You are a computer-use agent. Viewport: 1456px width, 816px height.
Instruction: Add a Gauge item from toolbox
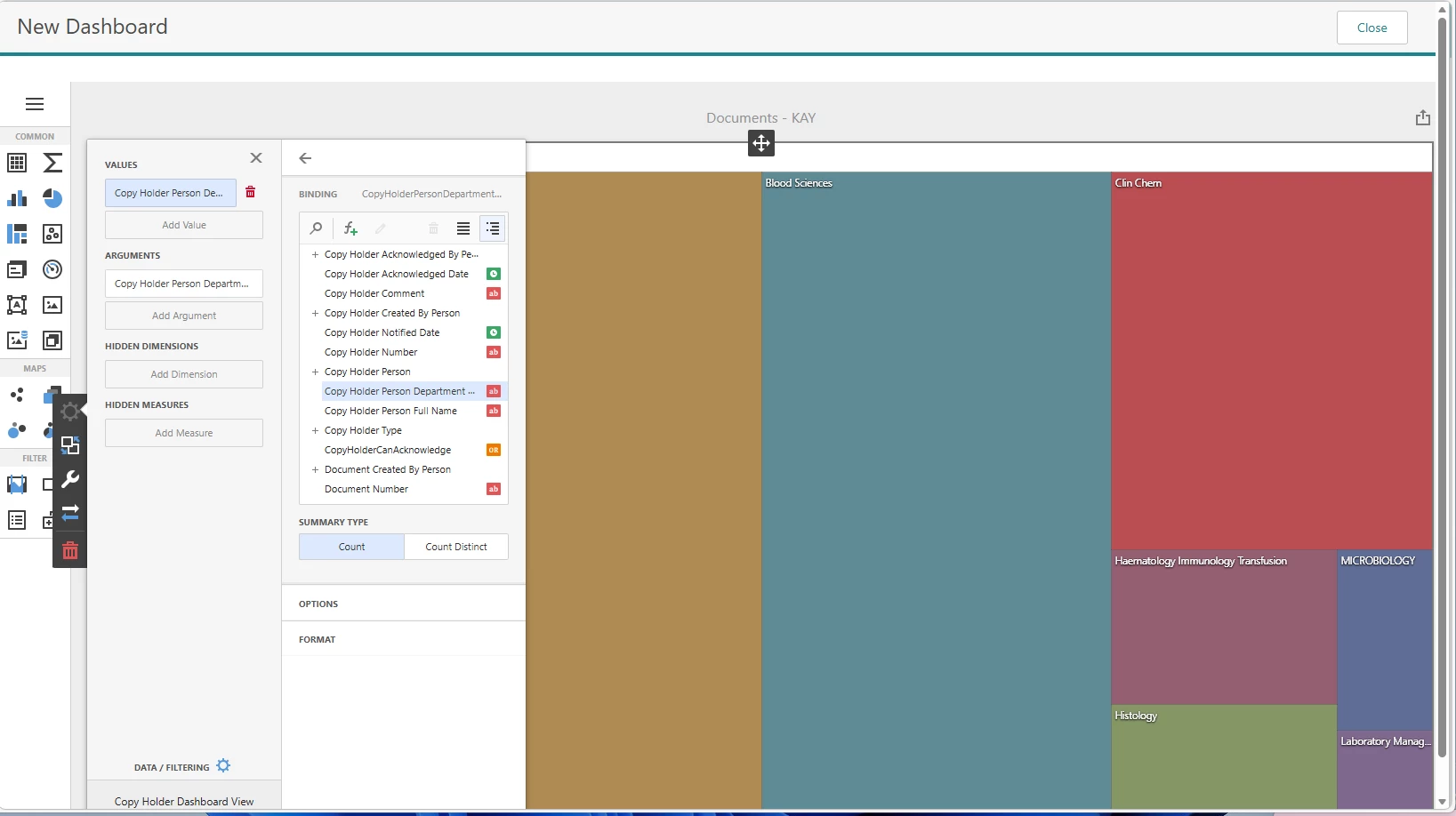[x=52, y=269]
